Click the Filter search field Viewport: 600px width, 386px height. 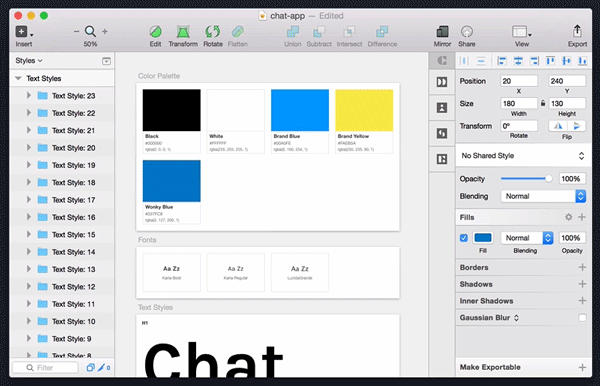point(45,368)
